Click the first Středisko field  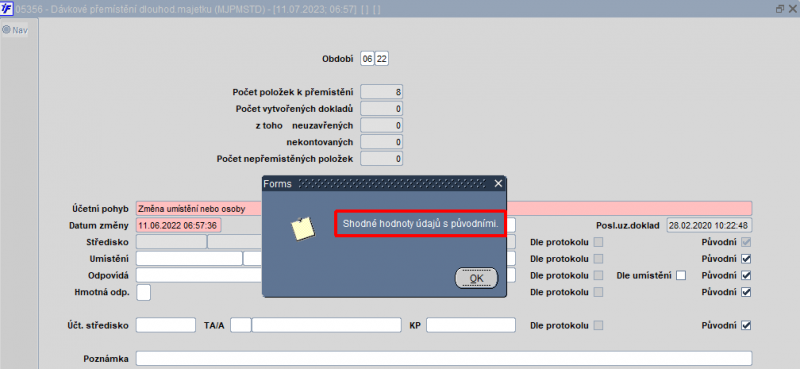[171, 242]
